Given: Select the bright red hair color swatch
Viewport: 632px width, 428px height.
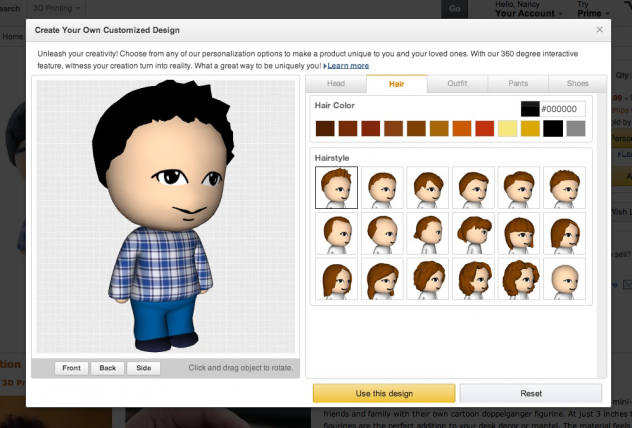Looking at the screenshot, I should point(484,129).
